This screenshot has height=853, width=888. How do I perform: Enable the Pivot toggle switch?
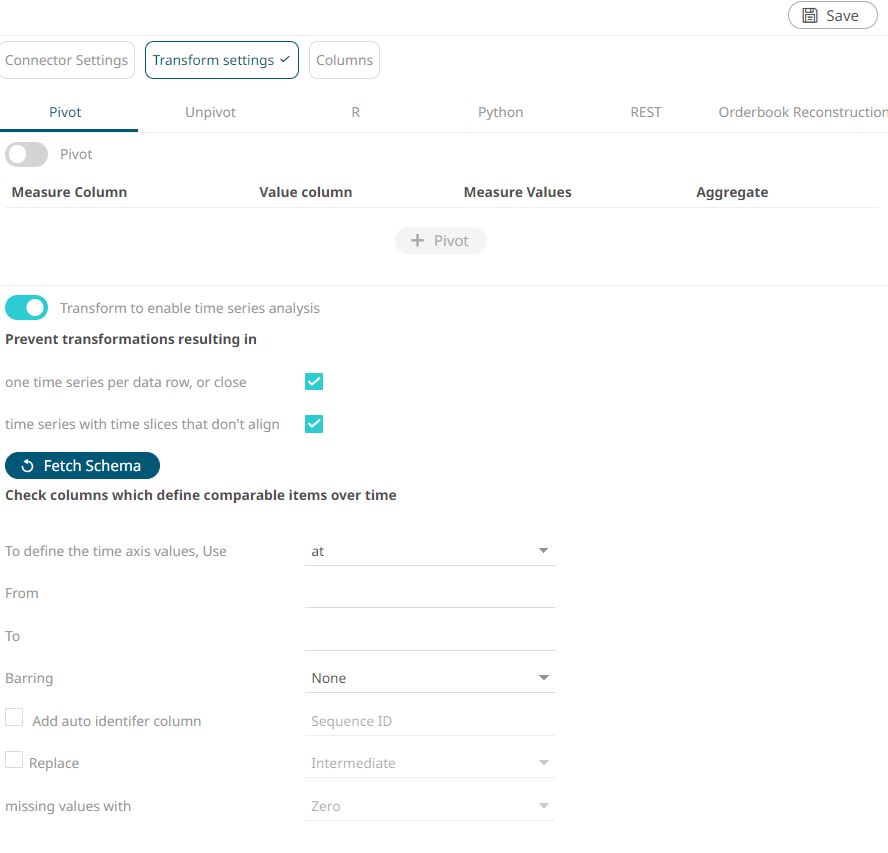27,154
